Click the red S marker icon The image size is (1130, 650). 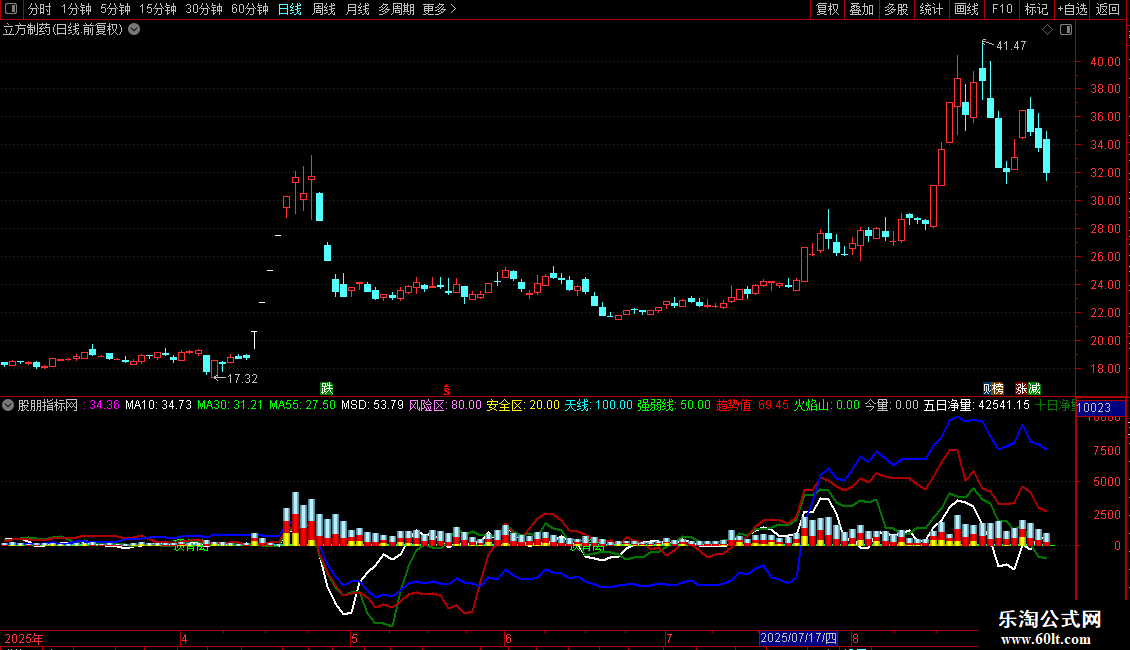pyautogui.click(x=447, y=390)
